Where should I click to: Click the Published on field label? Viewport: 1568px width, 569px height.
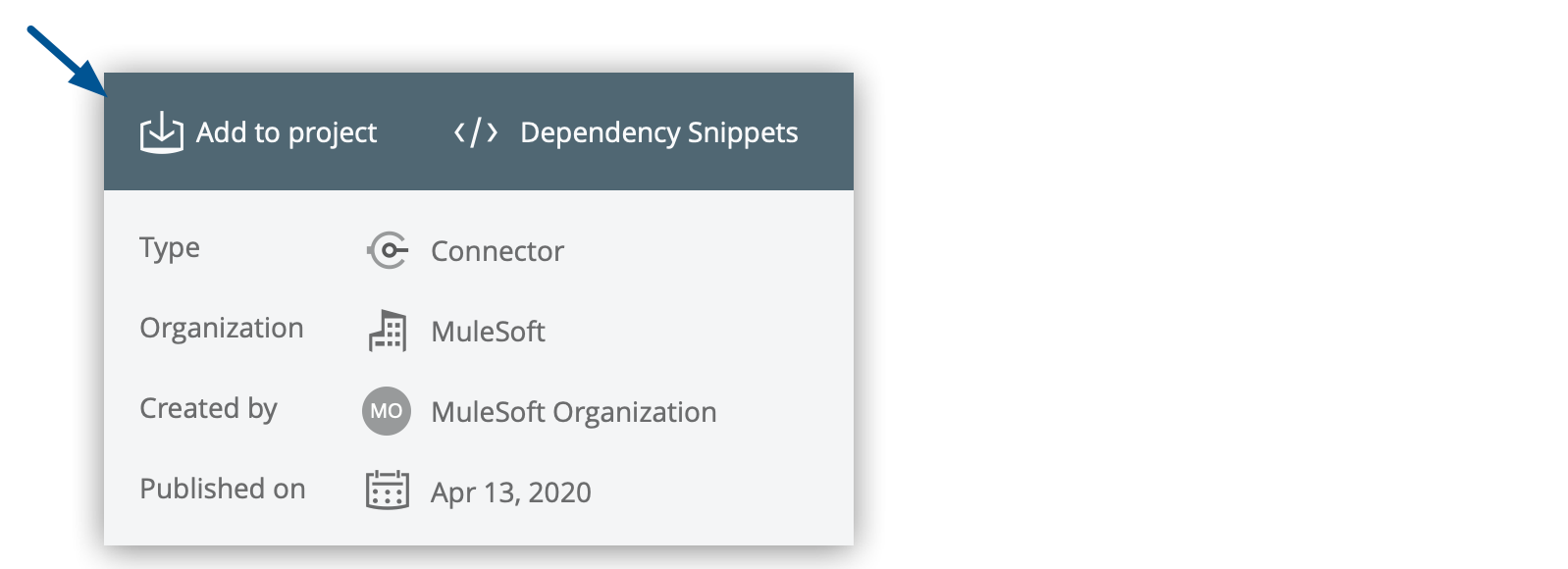point(223,489)
